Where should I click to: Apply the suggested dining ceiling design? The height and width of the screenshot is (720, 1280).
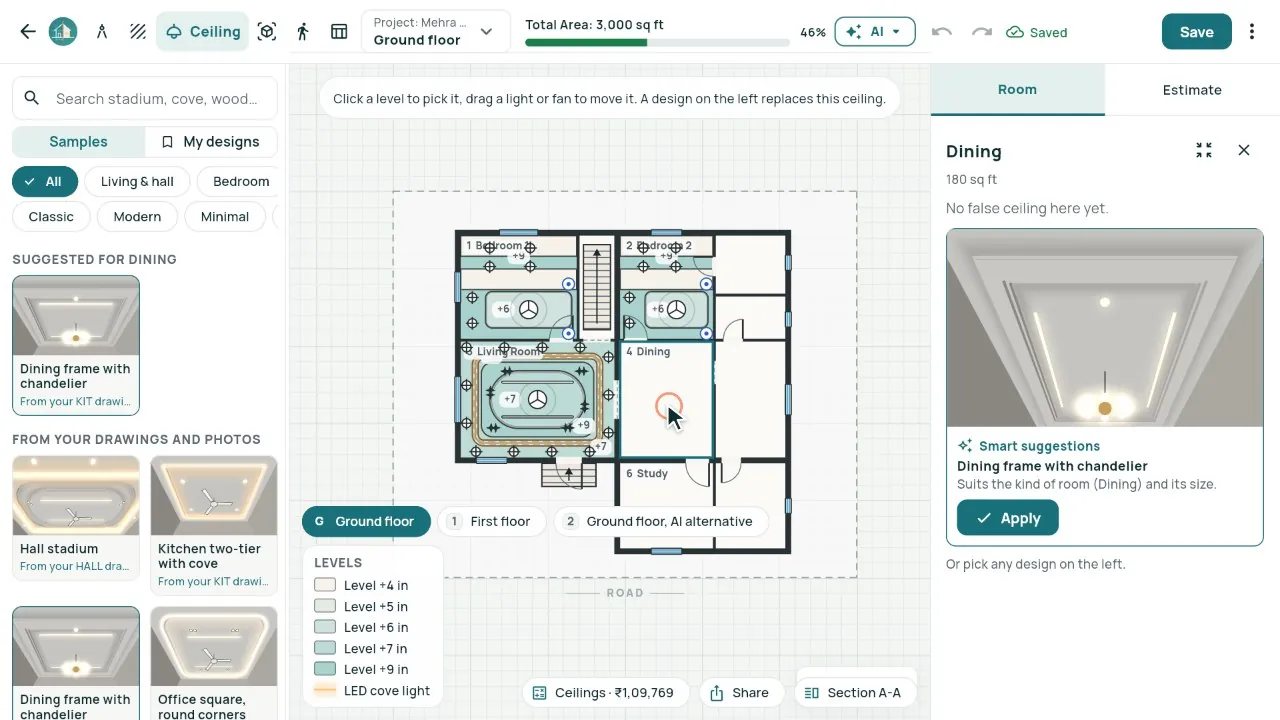click(1008, 518)
